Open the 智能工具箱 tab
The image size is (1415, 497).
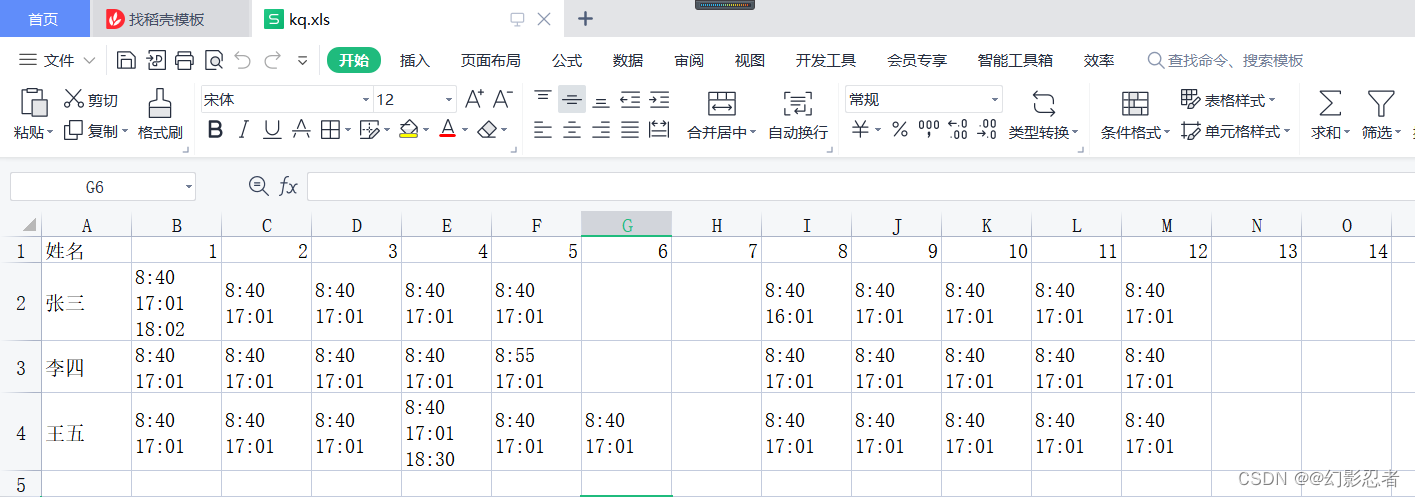(1015, 61)
